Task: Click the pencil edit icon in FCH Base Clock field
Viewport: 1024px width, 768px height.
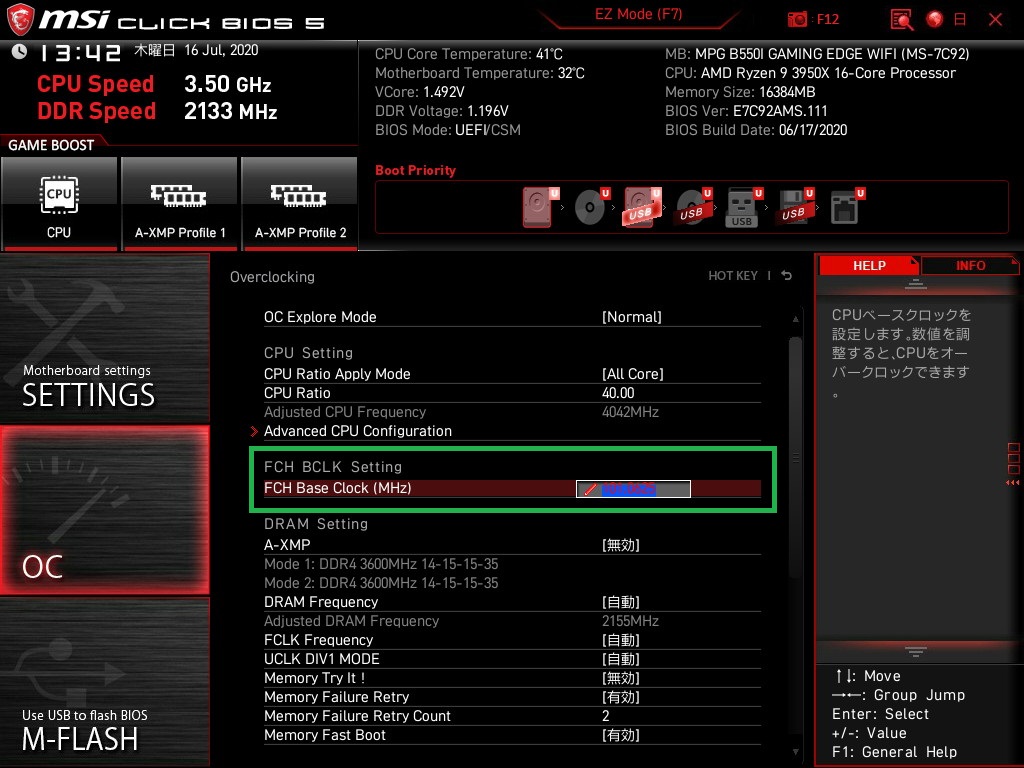Action: click(590, 489)
